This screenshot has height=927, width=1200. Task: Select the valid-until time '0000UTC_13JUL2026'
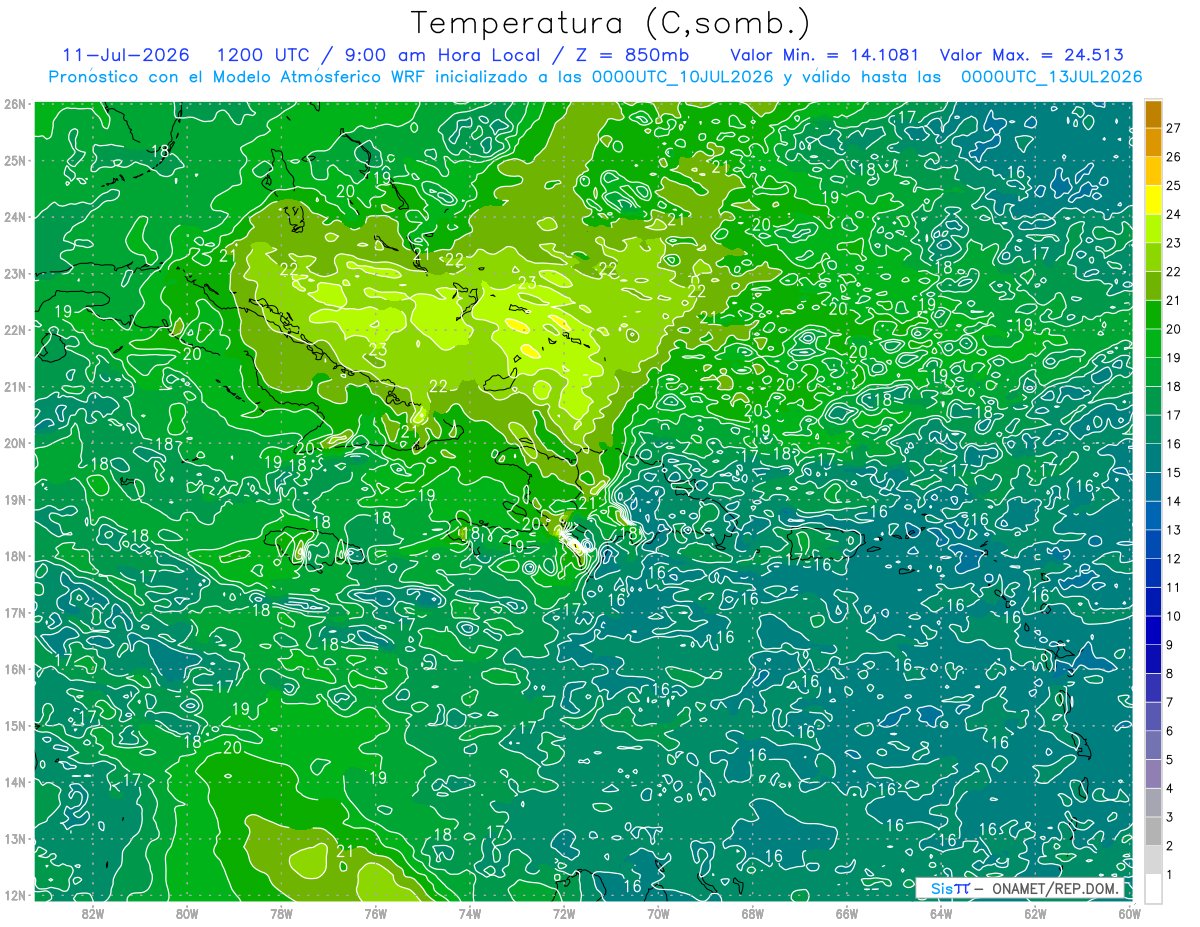coord(1051,77)
